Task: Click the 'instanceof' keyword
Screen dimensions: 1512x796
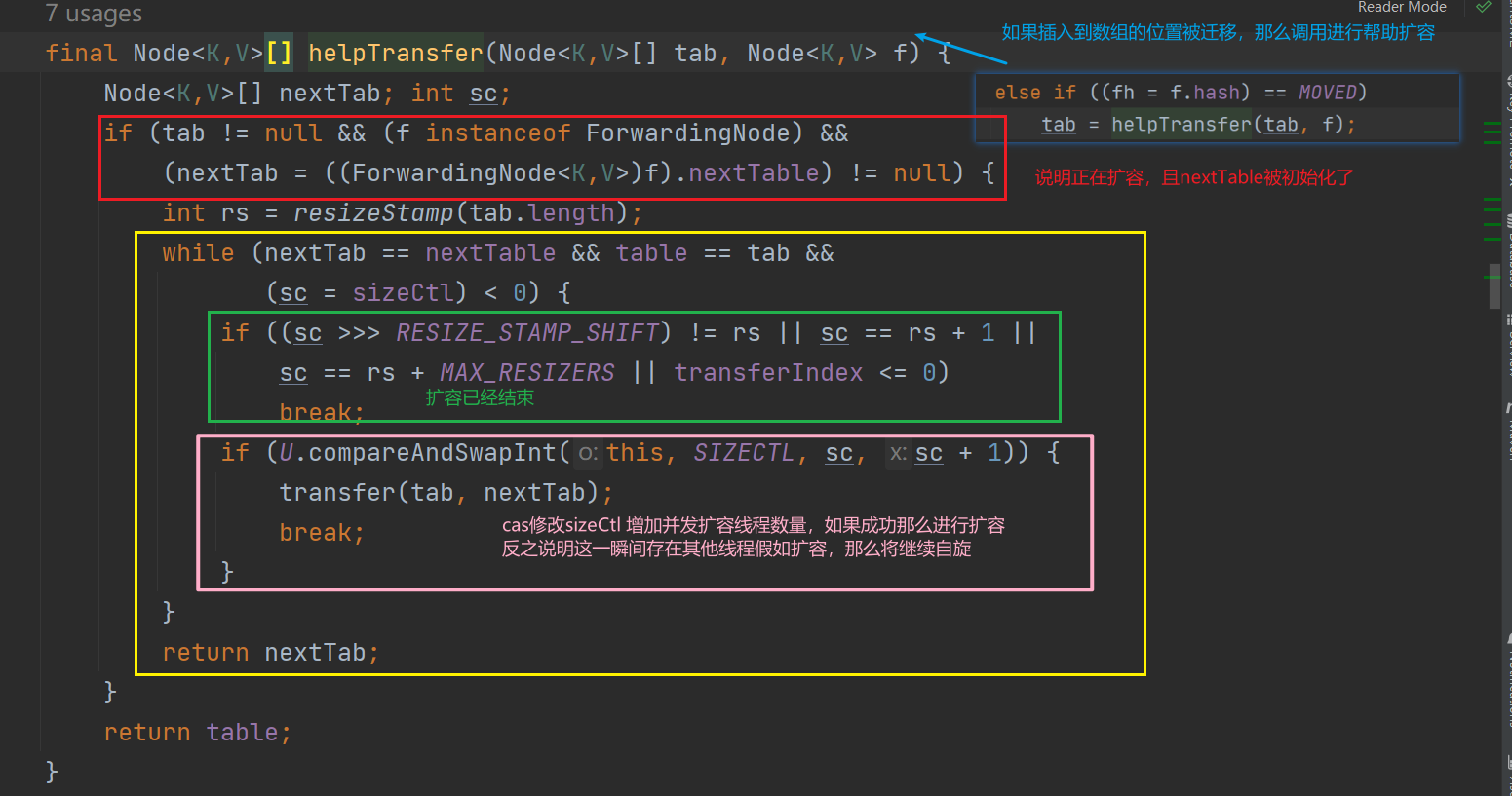Action: [498, 133]
